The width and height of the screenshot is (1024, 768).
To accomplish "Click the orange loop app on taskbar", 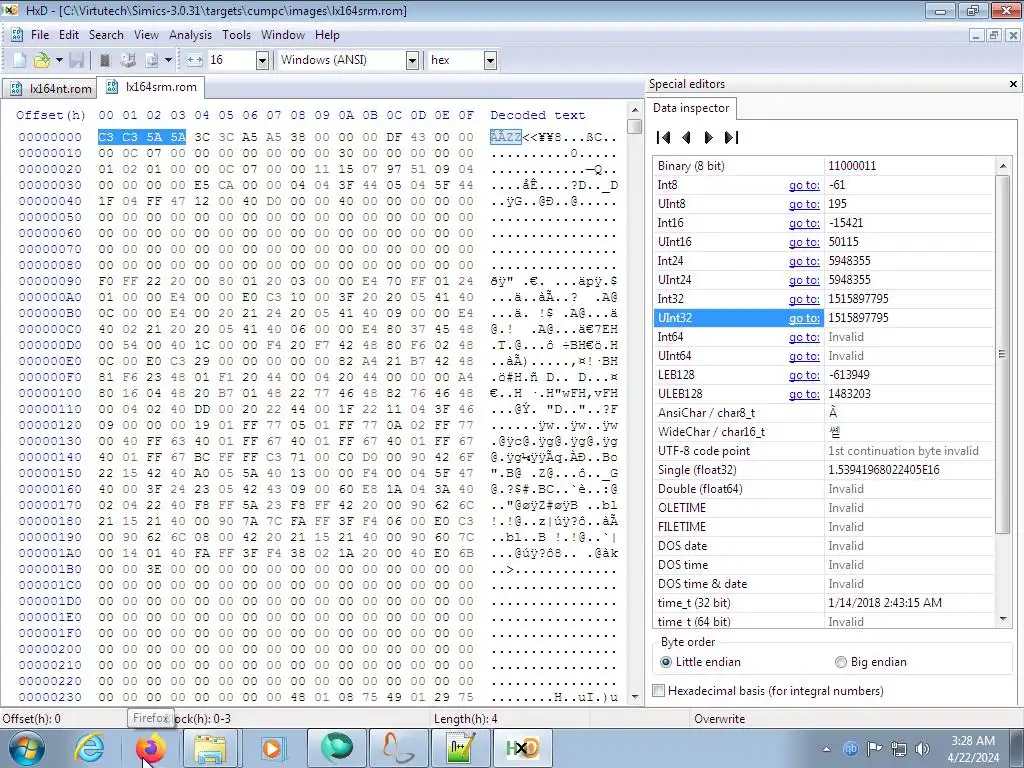I will 398,748.
